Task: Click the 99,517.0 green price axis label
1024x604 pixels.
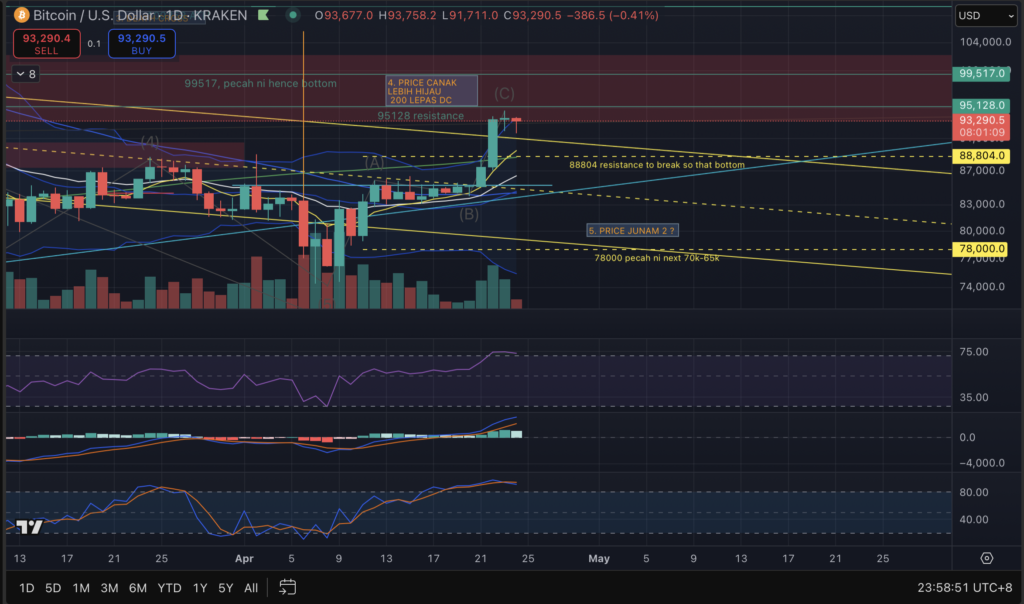Action: pyautogui.click(x=982, y=73)
